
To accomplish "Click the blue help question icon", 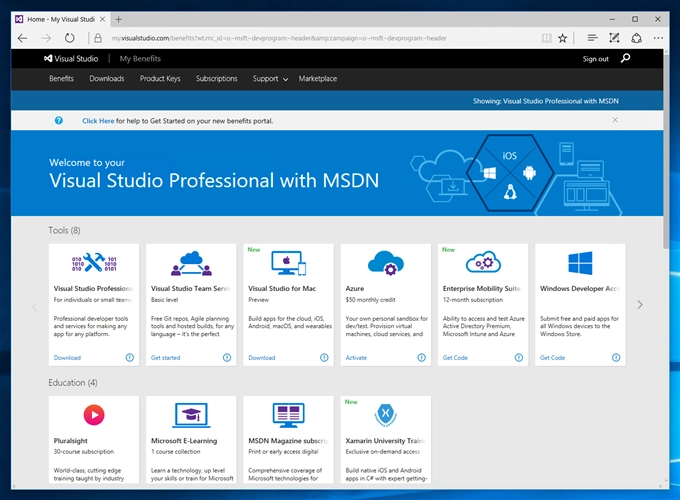I will tap(59, 121).
